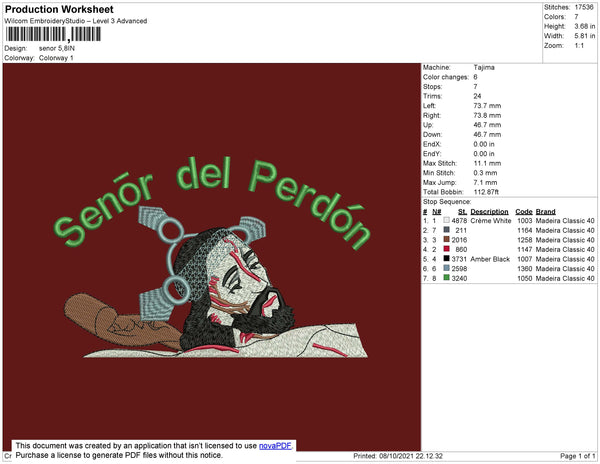Viewport: 600px width, 464px height.
Task: Click the 'Code' column header
Action: point(524,212)
